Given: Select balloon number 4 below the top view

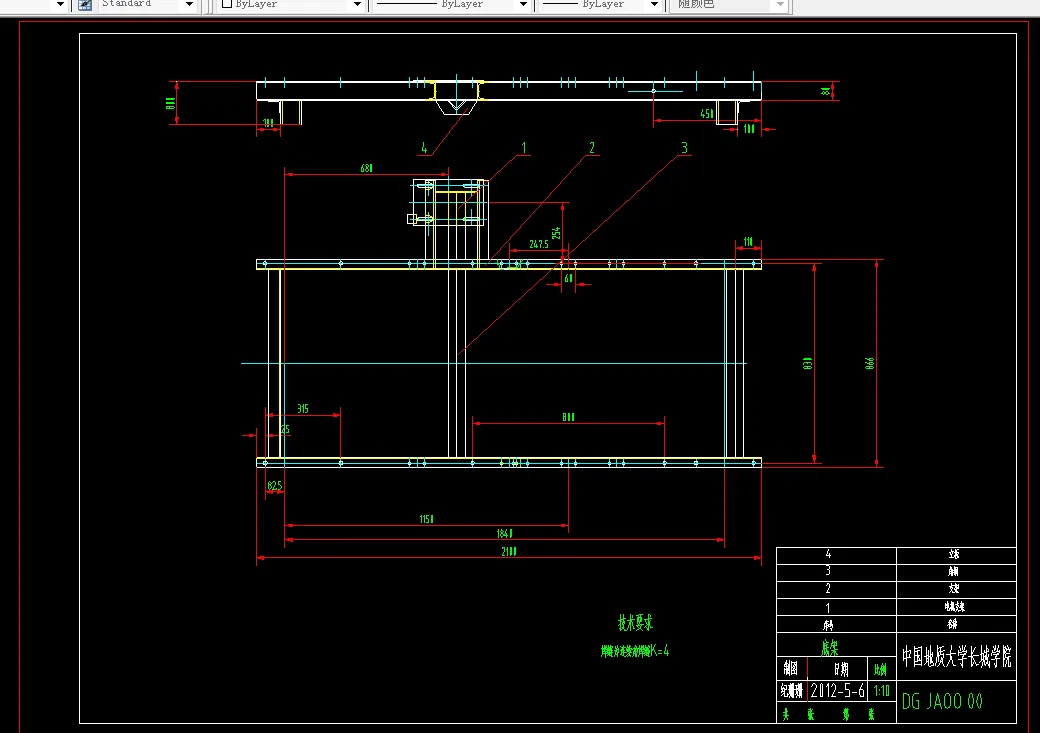Looking at the screenshot, I should [424, 148].
